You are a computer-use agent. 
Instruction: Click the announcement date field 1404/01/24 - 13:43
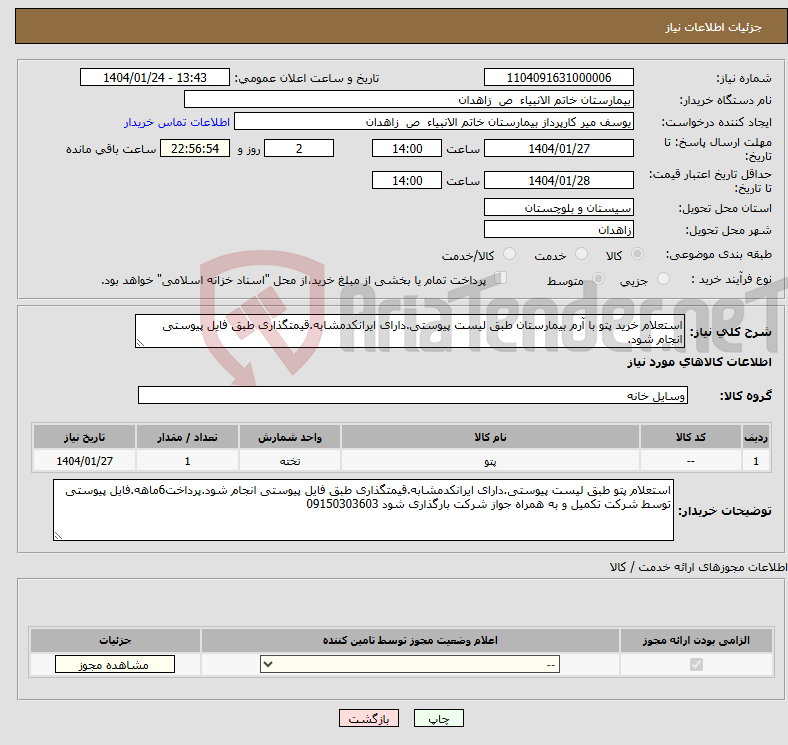[155, 77]
